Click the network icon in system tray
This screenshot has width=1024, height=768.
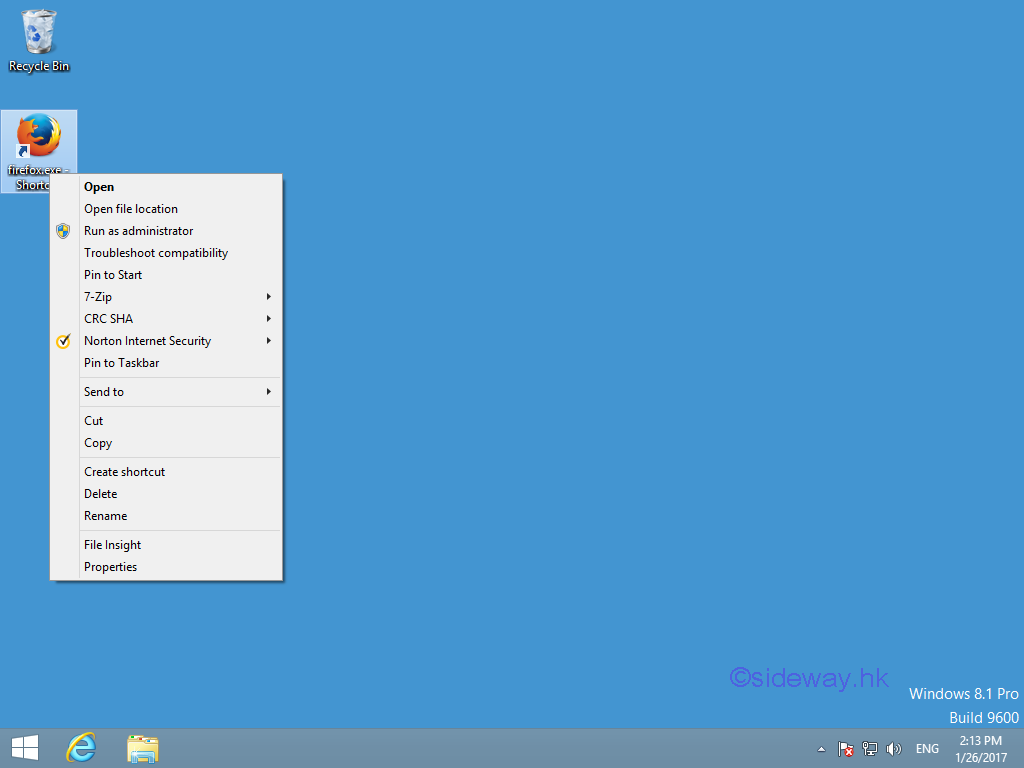coord(870,749)
